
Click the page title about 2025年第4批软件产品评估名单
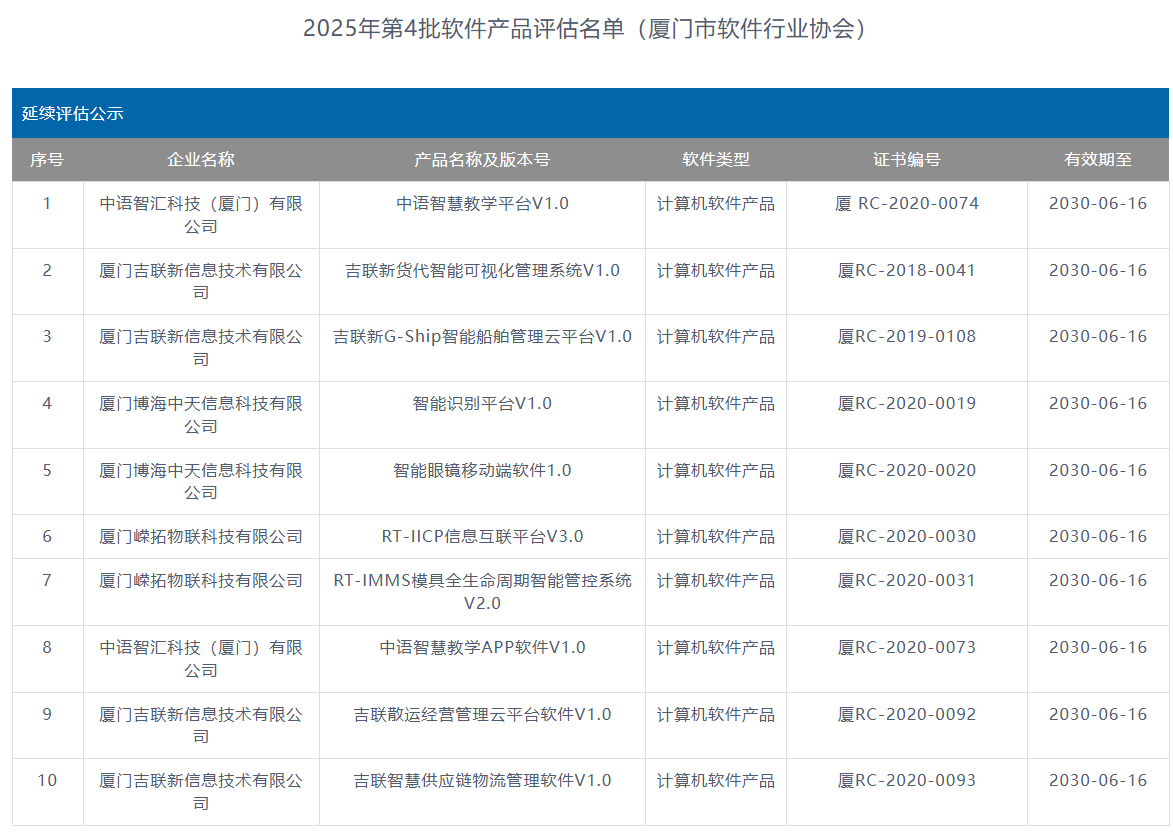click(585, 29)
